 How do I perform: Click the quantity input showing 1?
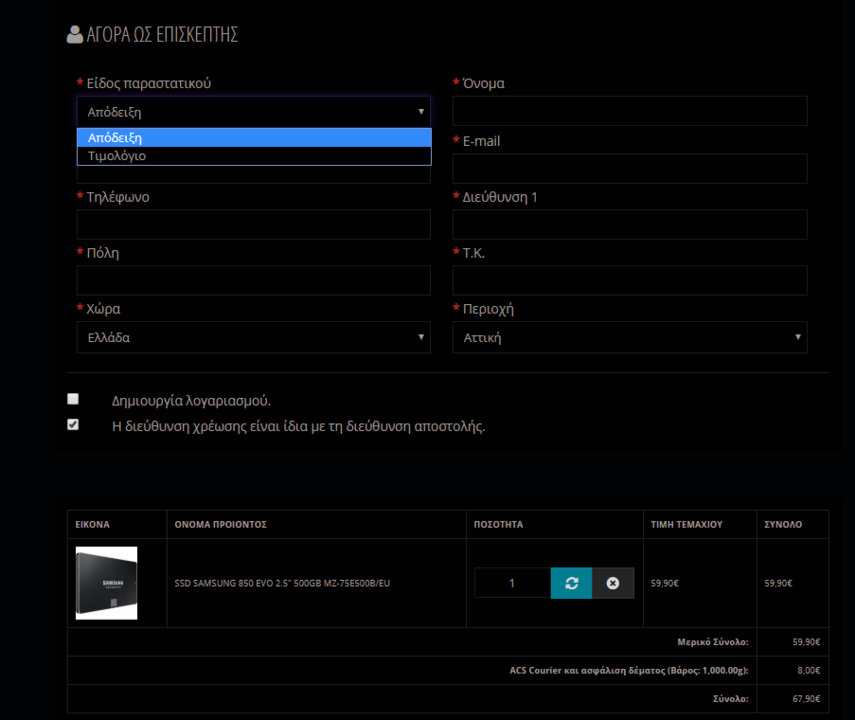(x=512, y=583)
